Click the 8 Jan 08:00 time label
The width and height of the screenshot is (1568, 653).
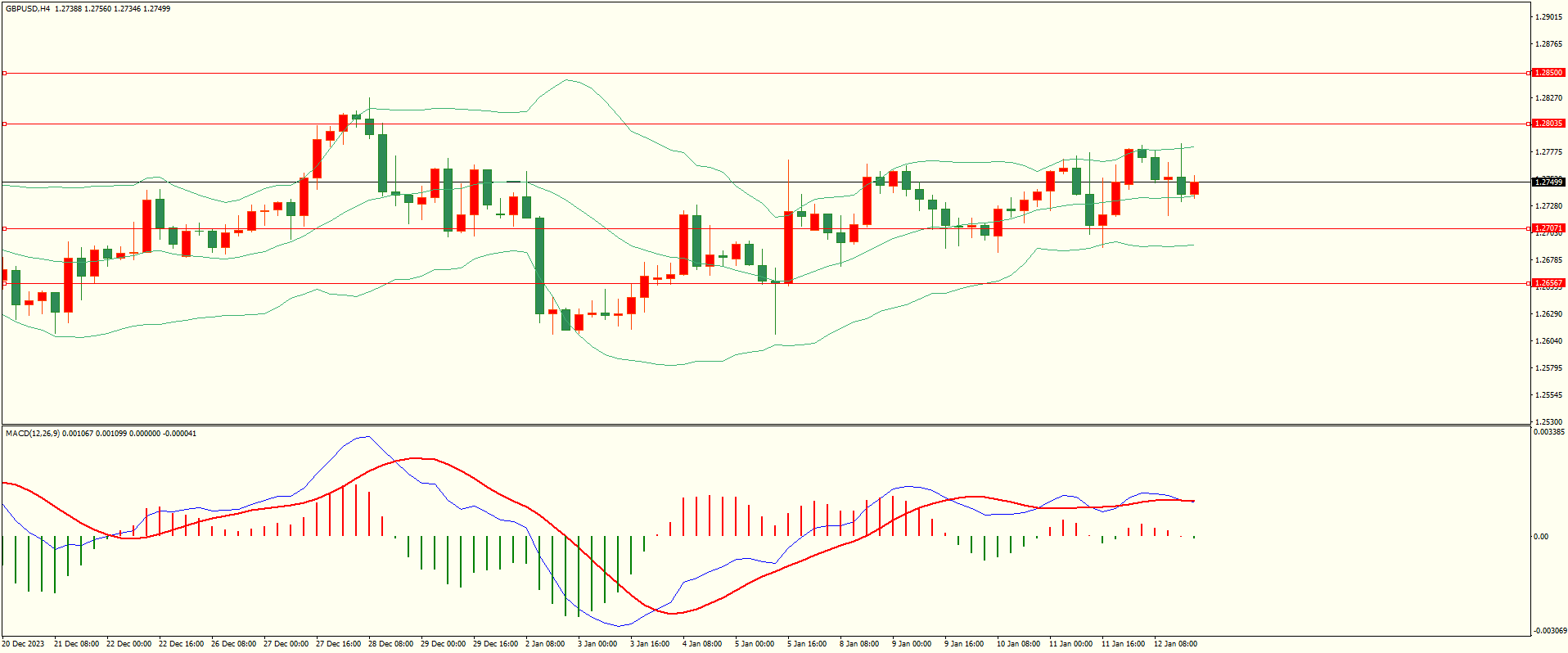[x=859, y=644]
